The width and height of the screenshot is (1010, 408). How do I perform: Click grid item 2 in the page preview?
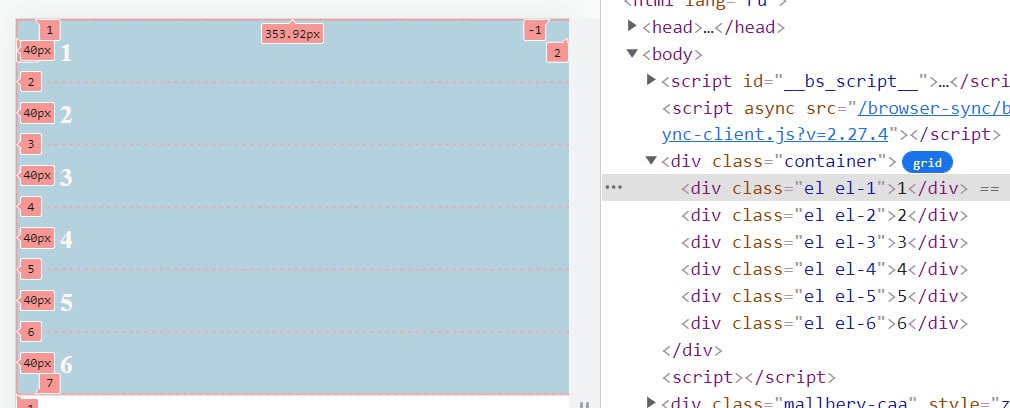pyautogui.click(x=292, y=113)
